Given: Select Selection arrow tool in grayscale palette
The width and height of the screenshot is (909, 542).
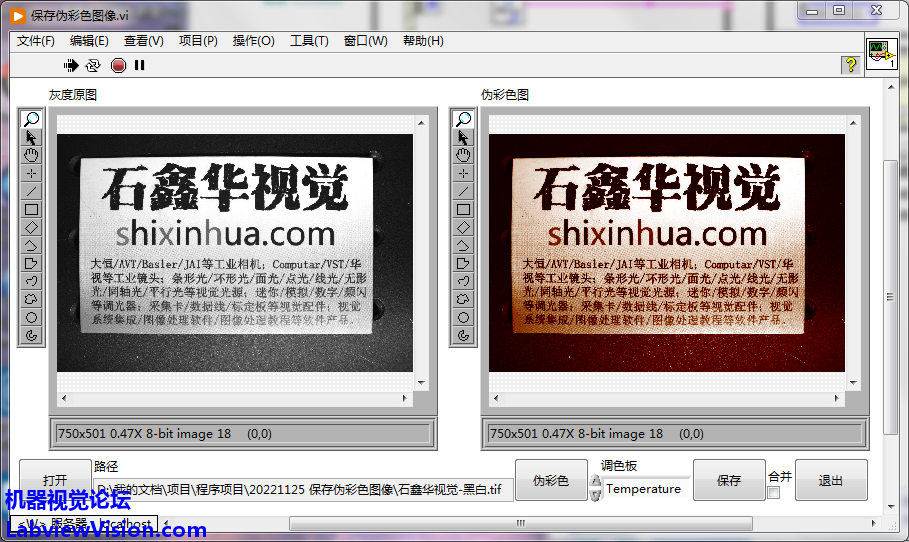Looking at the screenshot, I should pyautogui.click(x=31, y=137).
